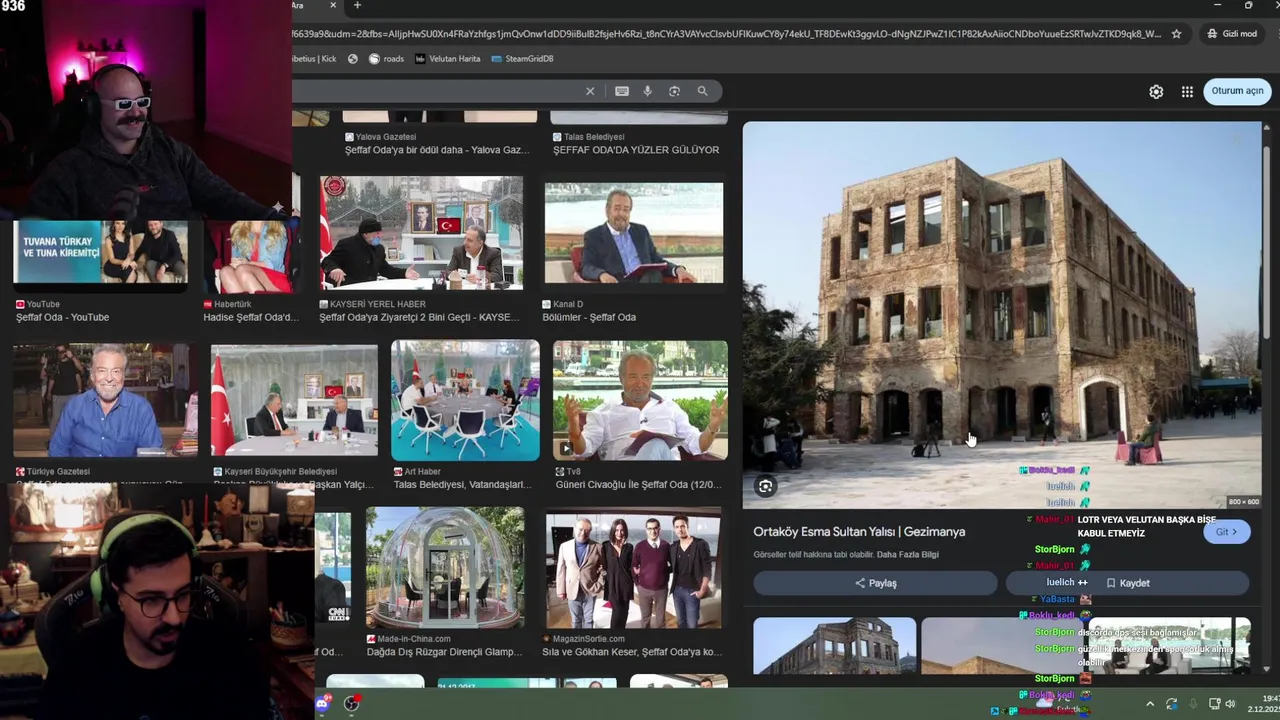Open the Ortaköy Esma Sultan Yalısı preview image

(1001, 315)
